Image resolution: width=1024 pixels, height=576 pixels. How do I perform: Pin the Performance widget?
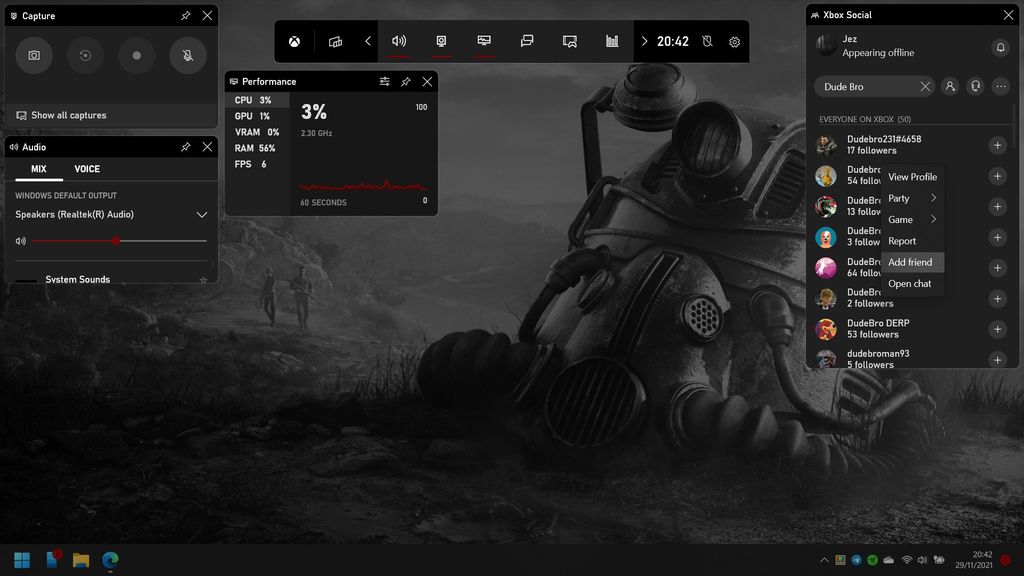406,81
